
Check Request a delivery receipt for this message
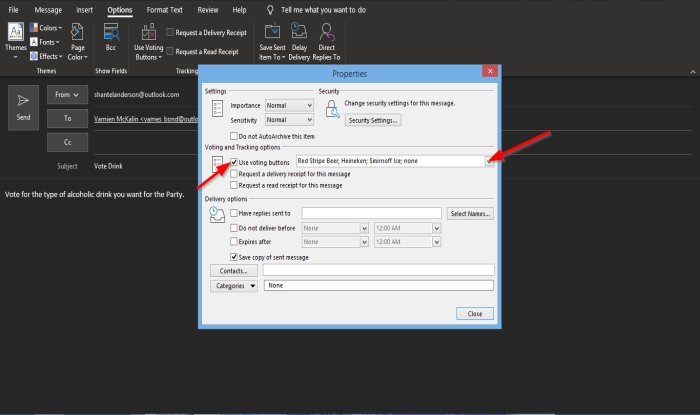233,174
